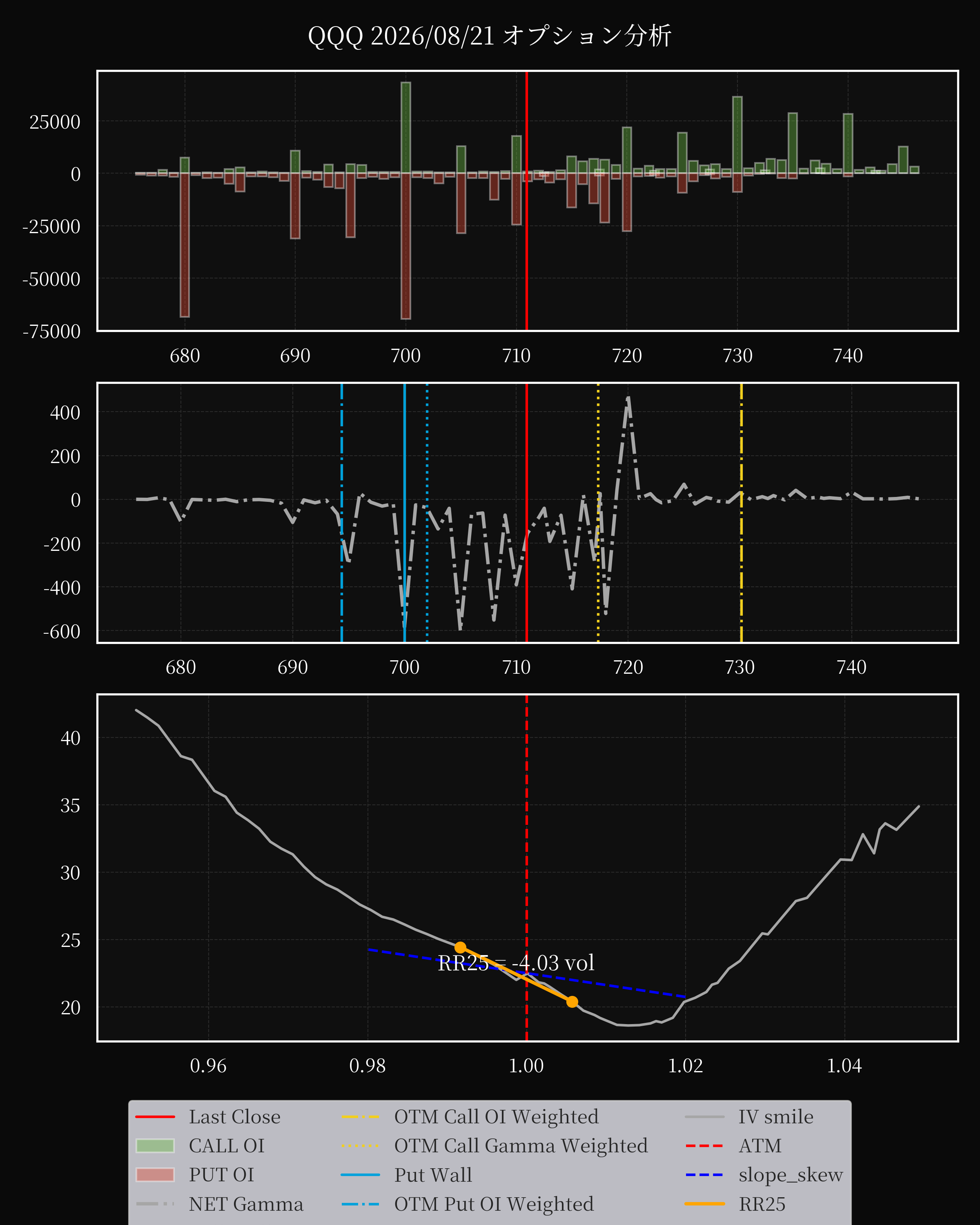Select the "CALL OI" legend label
Viewport: 980px width, 1225px height.
tap(227, 1146)
